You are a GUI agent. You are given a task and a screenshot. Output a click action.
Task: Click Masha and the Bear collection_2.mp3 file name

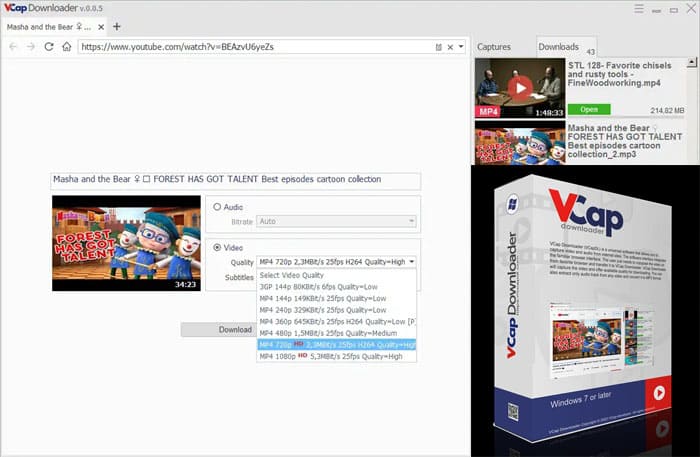click(625, 141)
